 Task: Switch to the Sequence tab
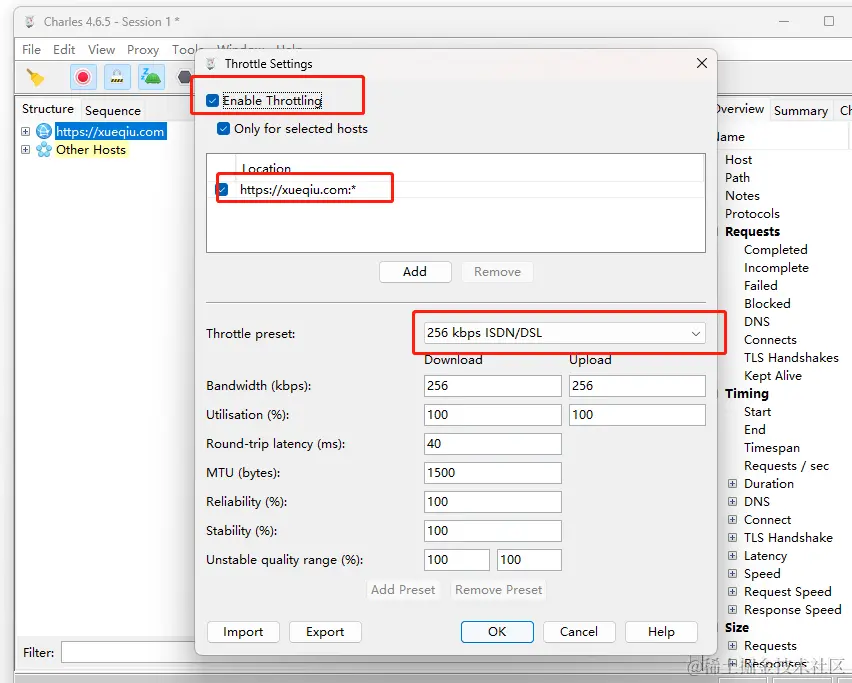(x=112, y=110)
